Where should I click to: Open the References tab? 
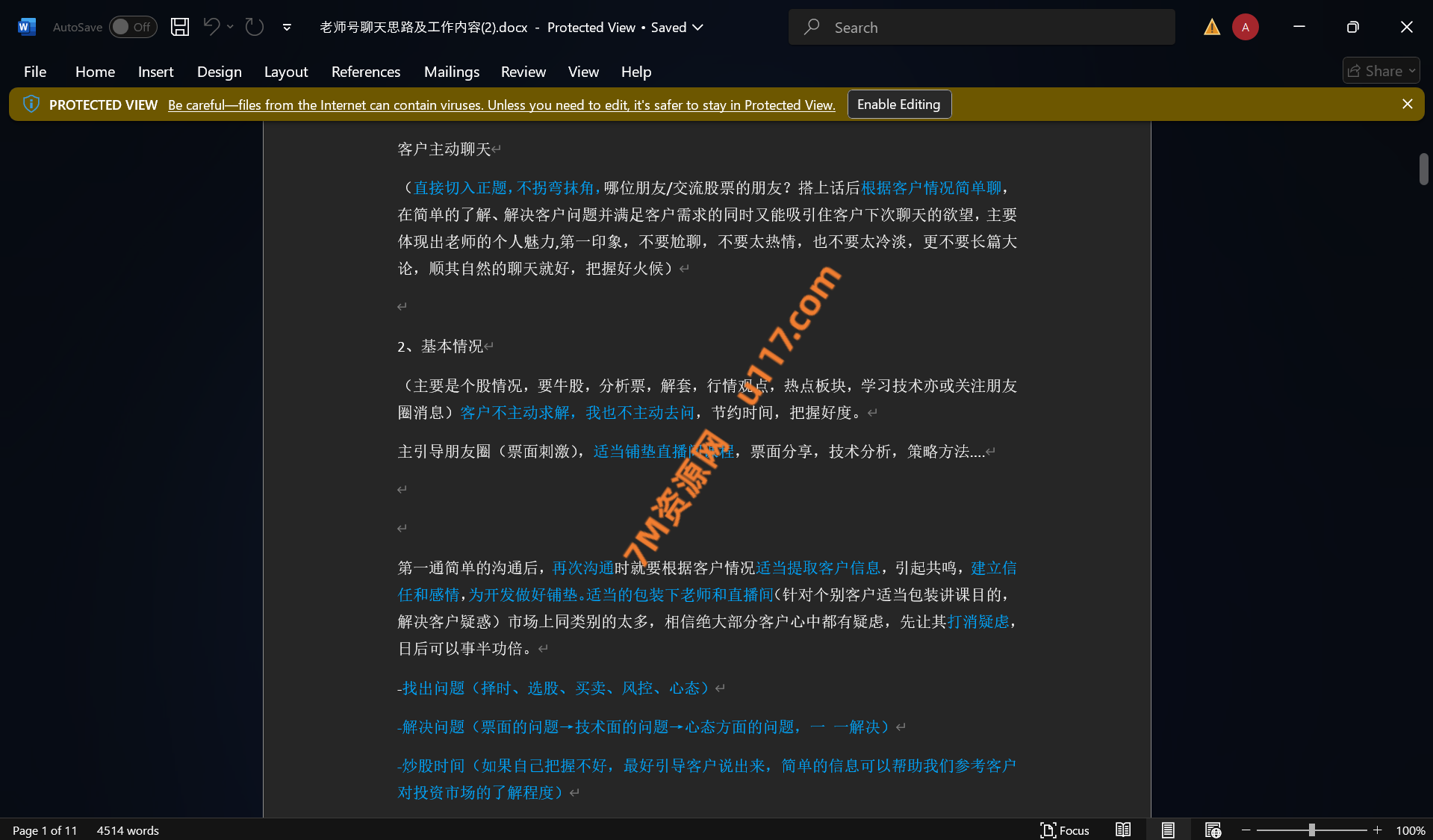point(365,72)
